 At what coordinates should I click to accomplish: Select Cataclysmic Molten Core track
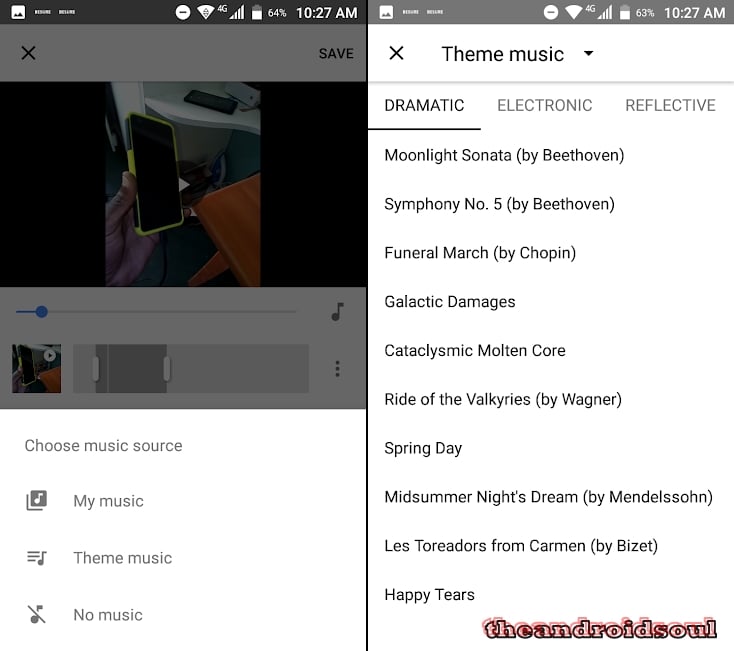(x=551, y=351)
